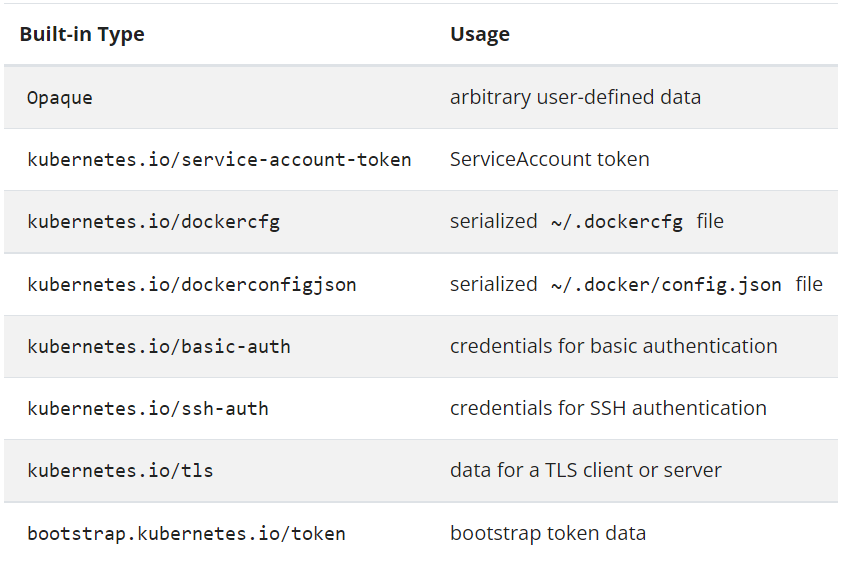Click the Usage column header
Viewport: 846px width, 569px height.
tap(480, 34)
